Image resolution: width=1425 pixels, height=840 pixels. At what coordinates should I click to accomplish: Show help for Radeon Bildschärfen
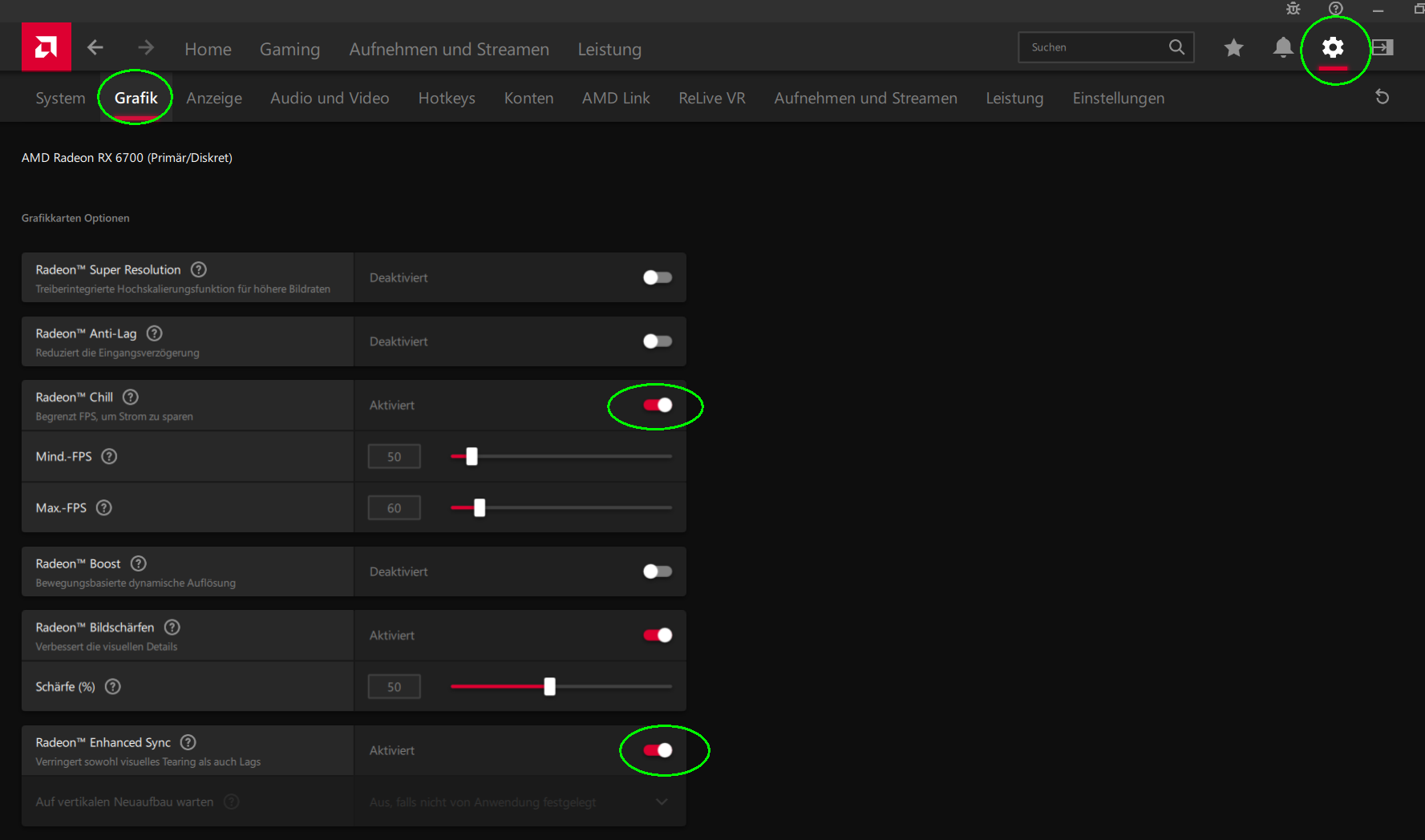(x=172, y=627)
